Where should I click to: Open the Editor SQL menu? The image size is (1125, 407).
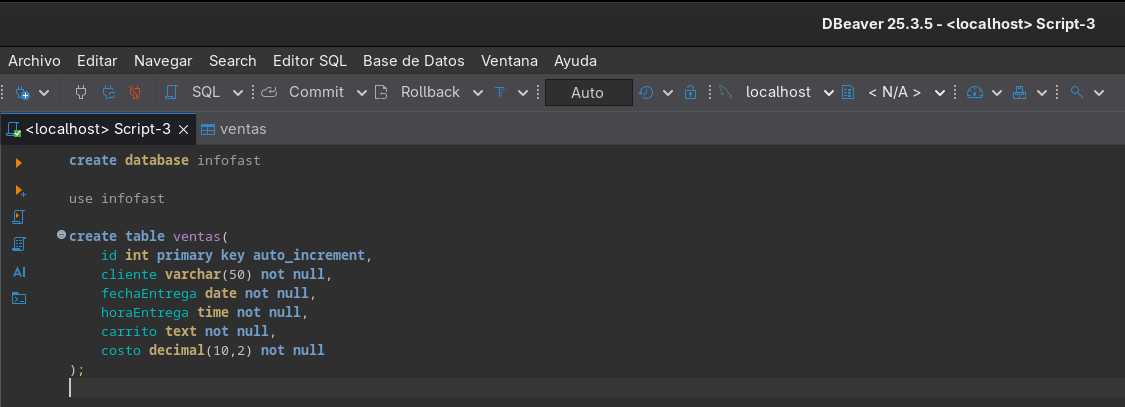pyautogui.click(x=309, y=60)
